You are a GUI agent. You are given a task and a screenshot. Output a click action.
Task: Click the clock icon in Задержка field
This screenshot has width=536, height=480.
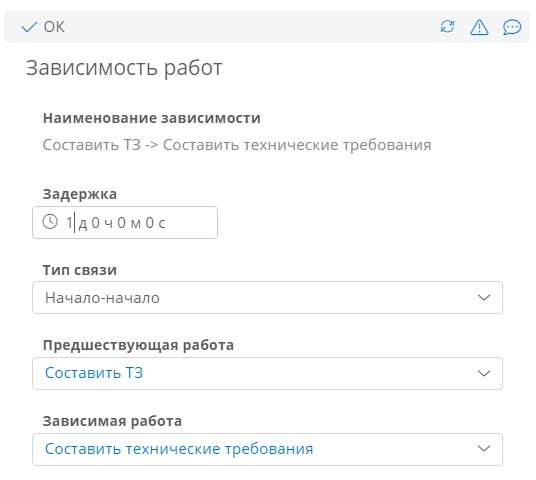coord(50,222)
